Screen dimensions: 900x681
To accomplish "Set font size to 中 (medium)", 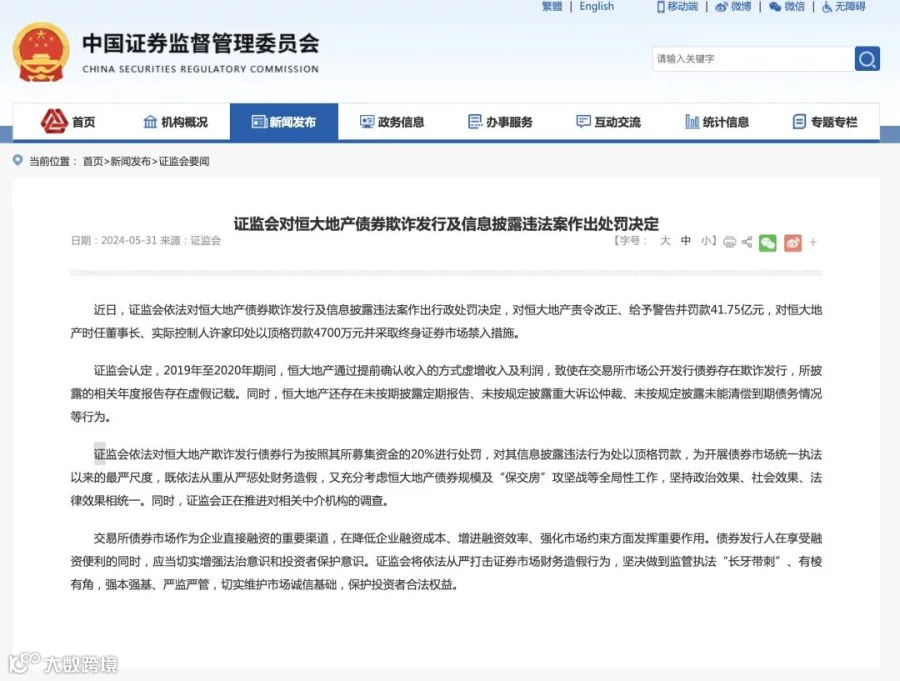I will [686, 241].
